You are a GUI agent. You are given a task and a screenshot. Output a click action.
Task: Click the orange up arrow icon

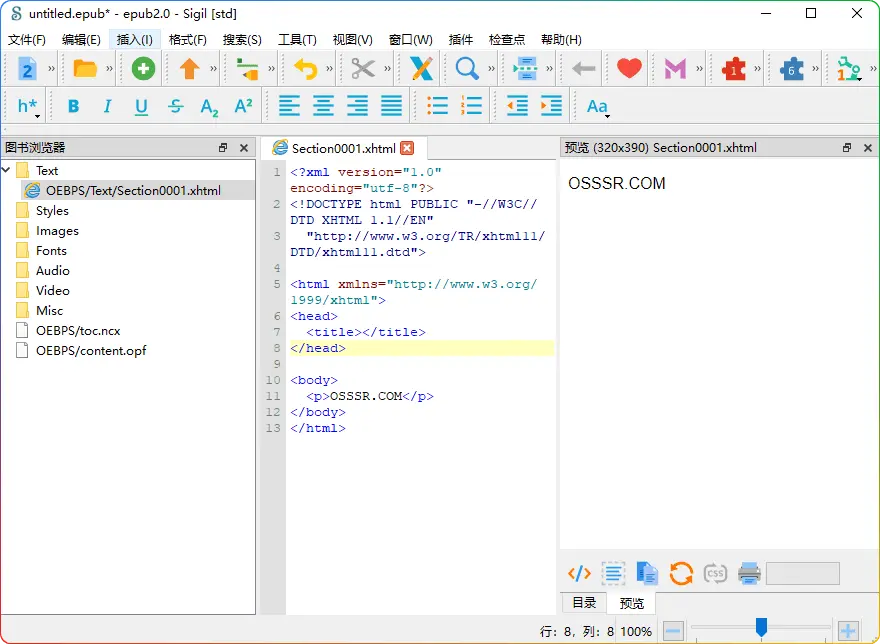coord(190,69)
